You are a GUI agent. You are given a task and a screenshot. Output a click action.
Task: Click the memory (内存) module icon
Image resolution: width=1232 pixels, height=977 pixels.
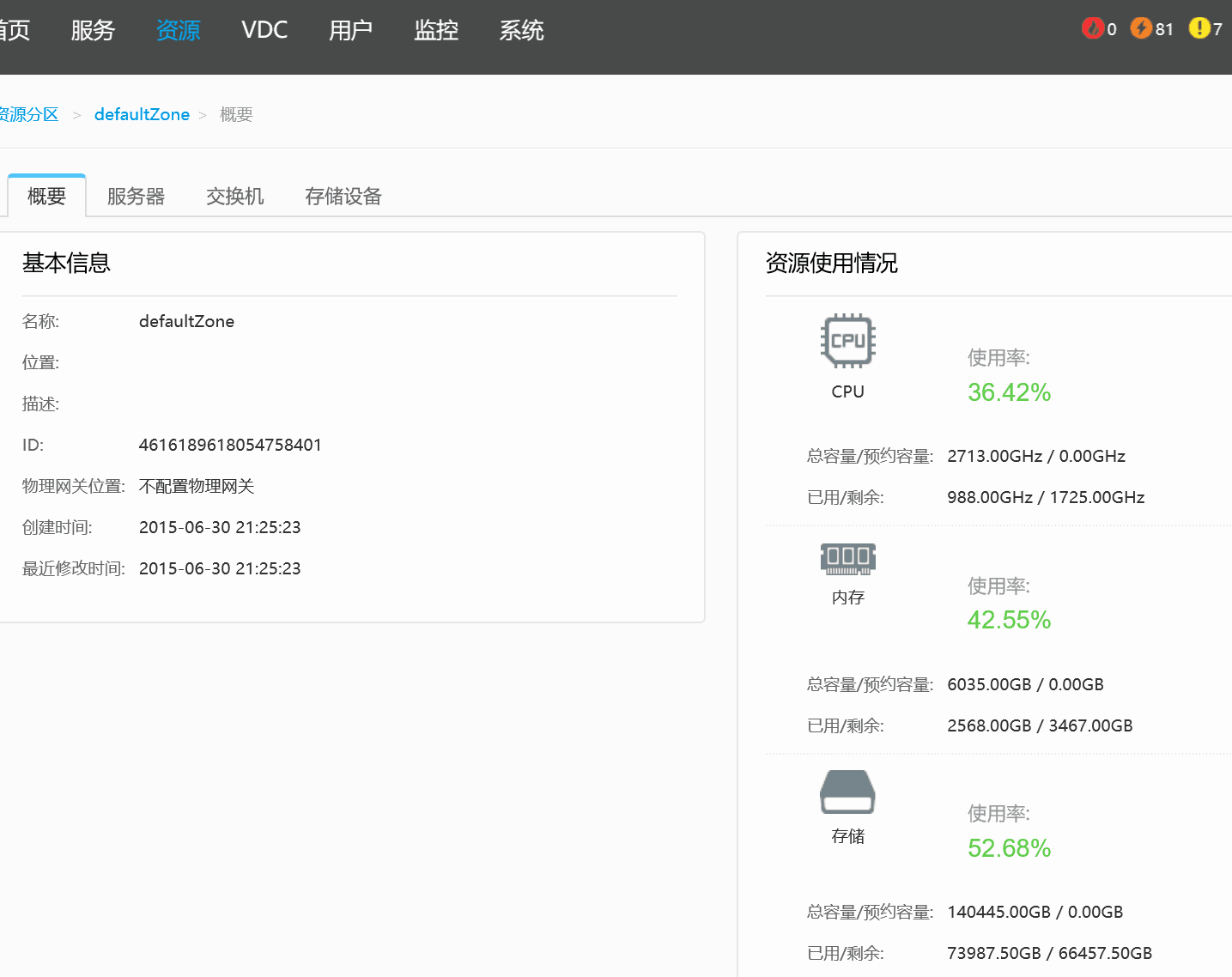pos(847,558)
